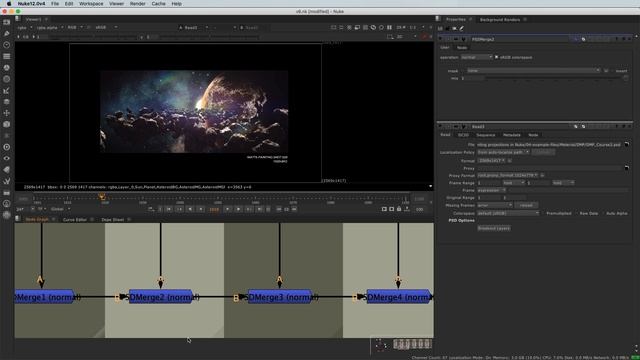Click the timeline playhead marker
Image resolution: width=640 pixels, height=360 pixels.
[102, 197]
